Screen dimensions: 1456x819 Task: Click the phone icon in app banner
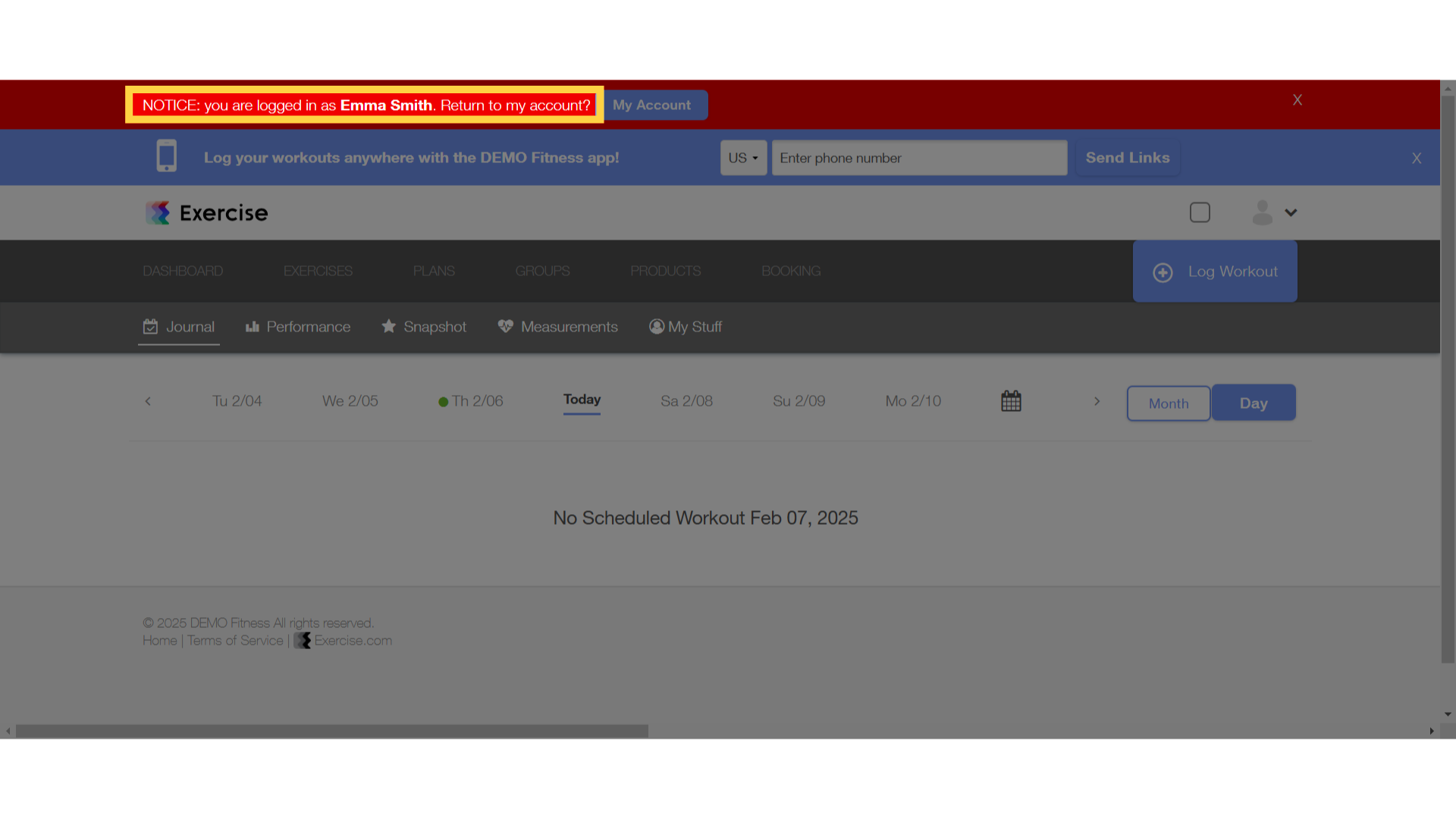point(167,156)
